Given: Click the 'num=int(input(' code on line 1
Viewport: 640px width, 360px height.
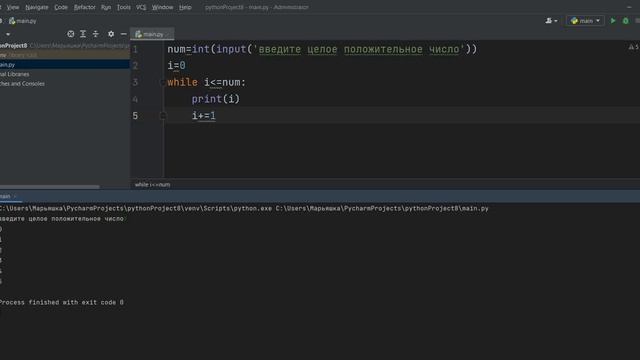Looking at the screenshot, I should (209, 49).
